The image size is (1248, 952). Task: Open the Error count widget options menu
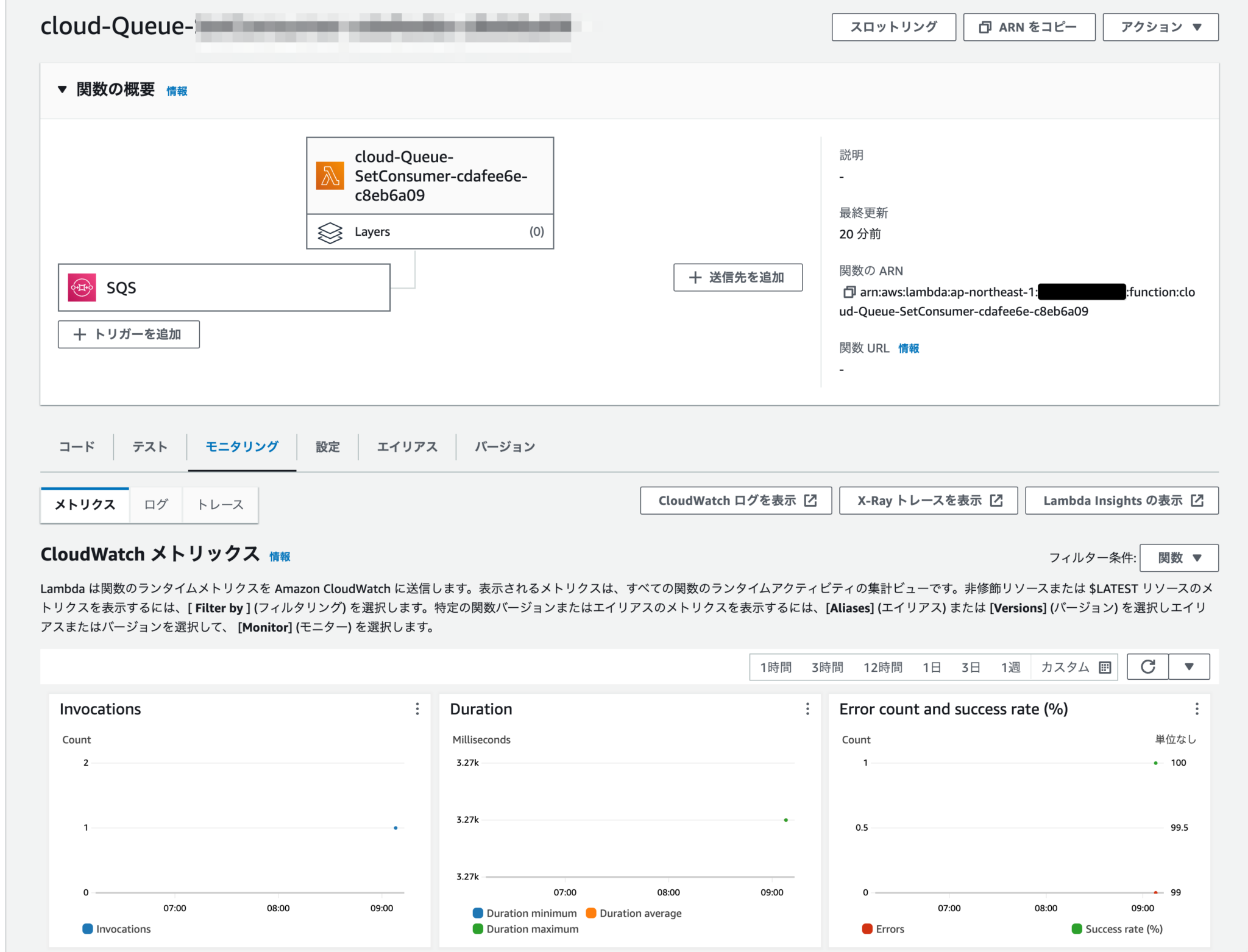[x=1196, y=709]
